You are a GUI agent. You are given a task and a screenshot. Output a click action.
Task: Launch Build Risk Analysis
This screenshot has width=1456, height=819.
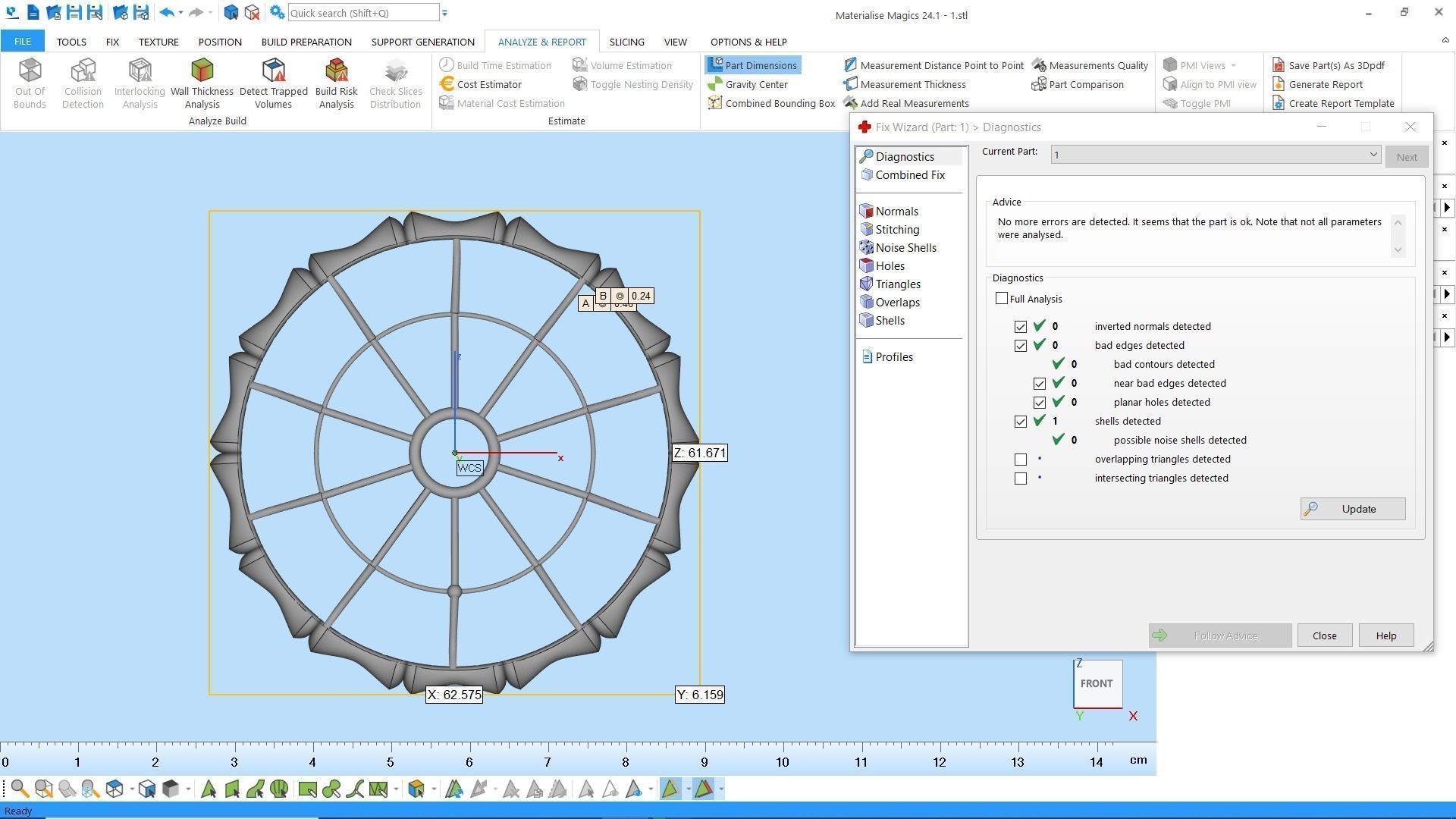click(x=336, y=83)
